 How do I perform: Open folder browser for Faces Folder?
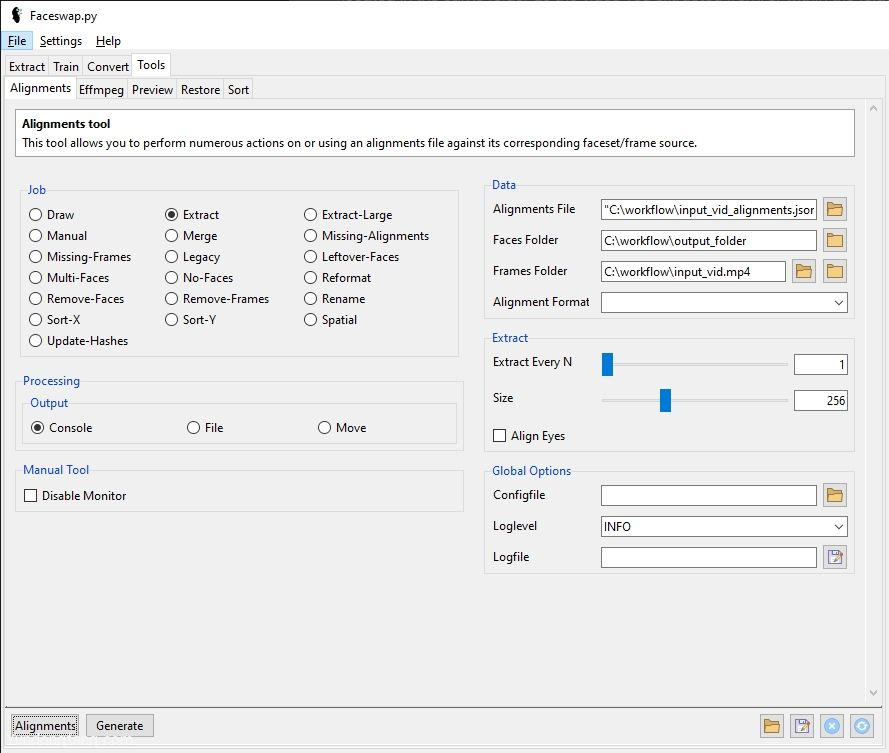[835, 240]
